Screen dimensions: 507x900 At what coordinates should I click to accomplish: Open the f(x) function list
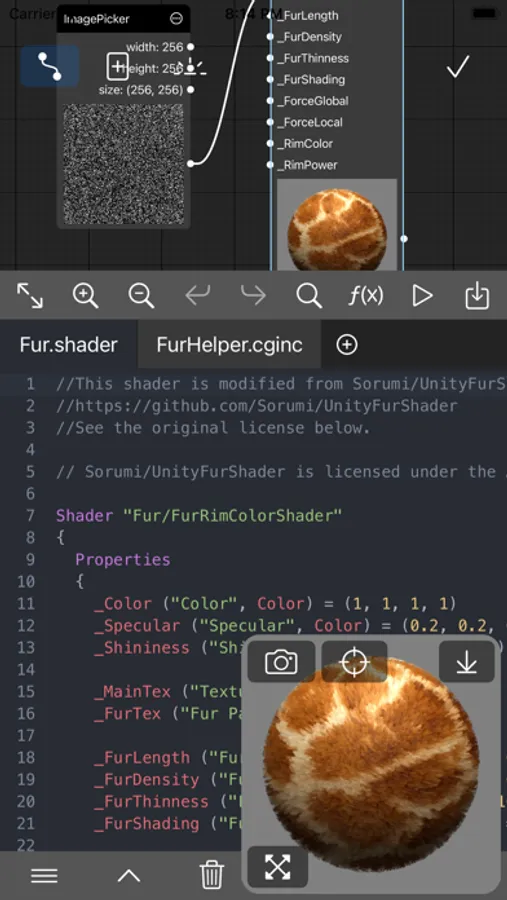366,296
